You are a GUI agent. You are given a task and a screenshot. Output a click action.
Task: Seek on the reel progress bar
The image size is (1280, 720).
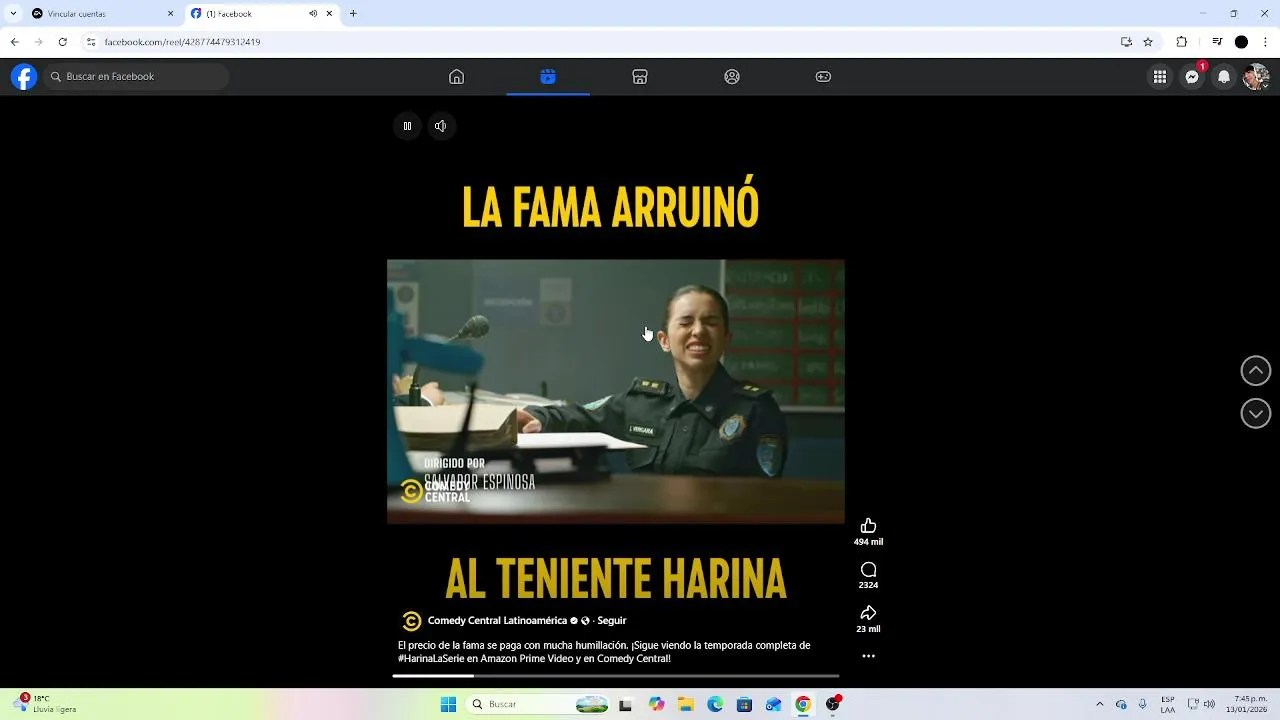[x=616, y=677]
